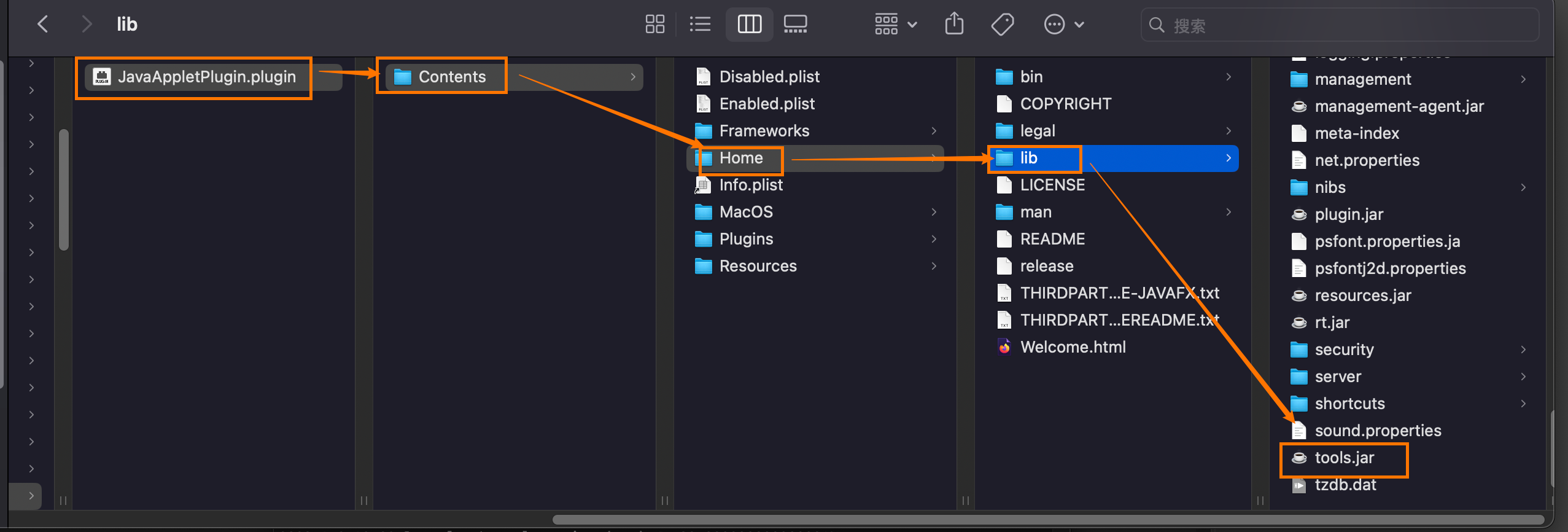The height and width of the screenshot is (532, 1568).
Task: Open the More actions ellipsis menu
Action: click(1064, 25)
